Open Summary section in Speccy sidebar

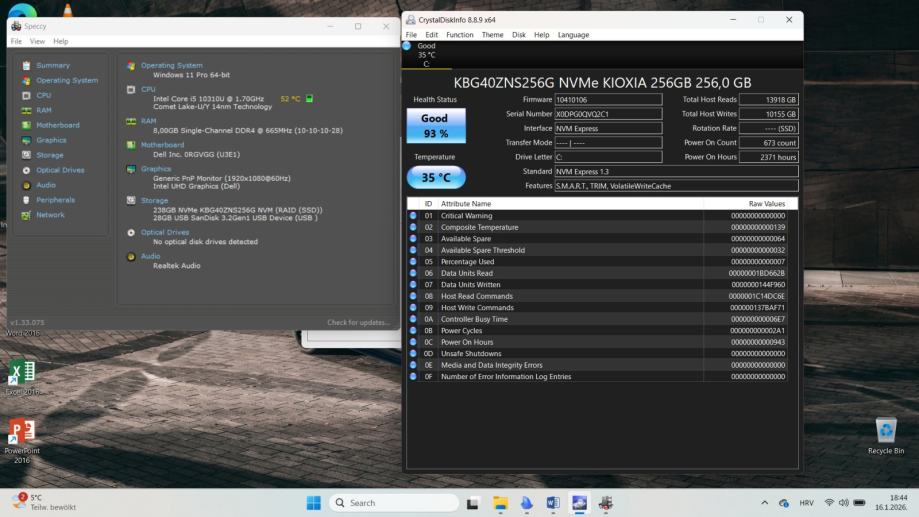pyautogui.click(x=53, y=66)
